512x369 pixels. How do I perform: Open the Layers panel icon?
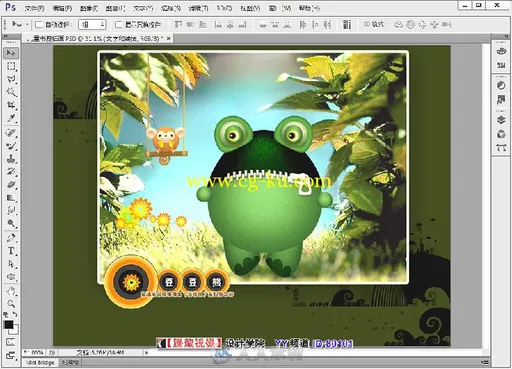tap(501, 120)
